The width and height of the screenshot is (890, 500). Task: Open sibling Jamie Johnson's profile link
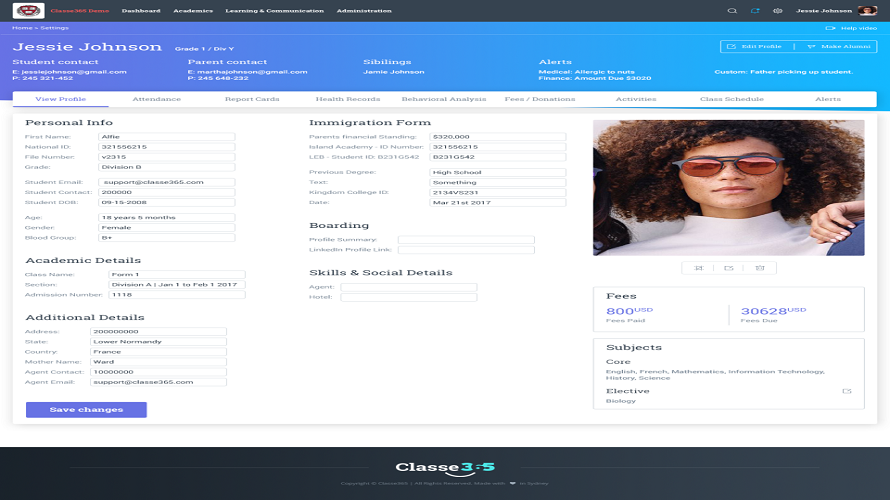pos(393,72)
